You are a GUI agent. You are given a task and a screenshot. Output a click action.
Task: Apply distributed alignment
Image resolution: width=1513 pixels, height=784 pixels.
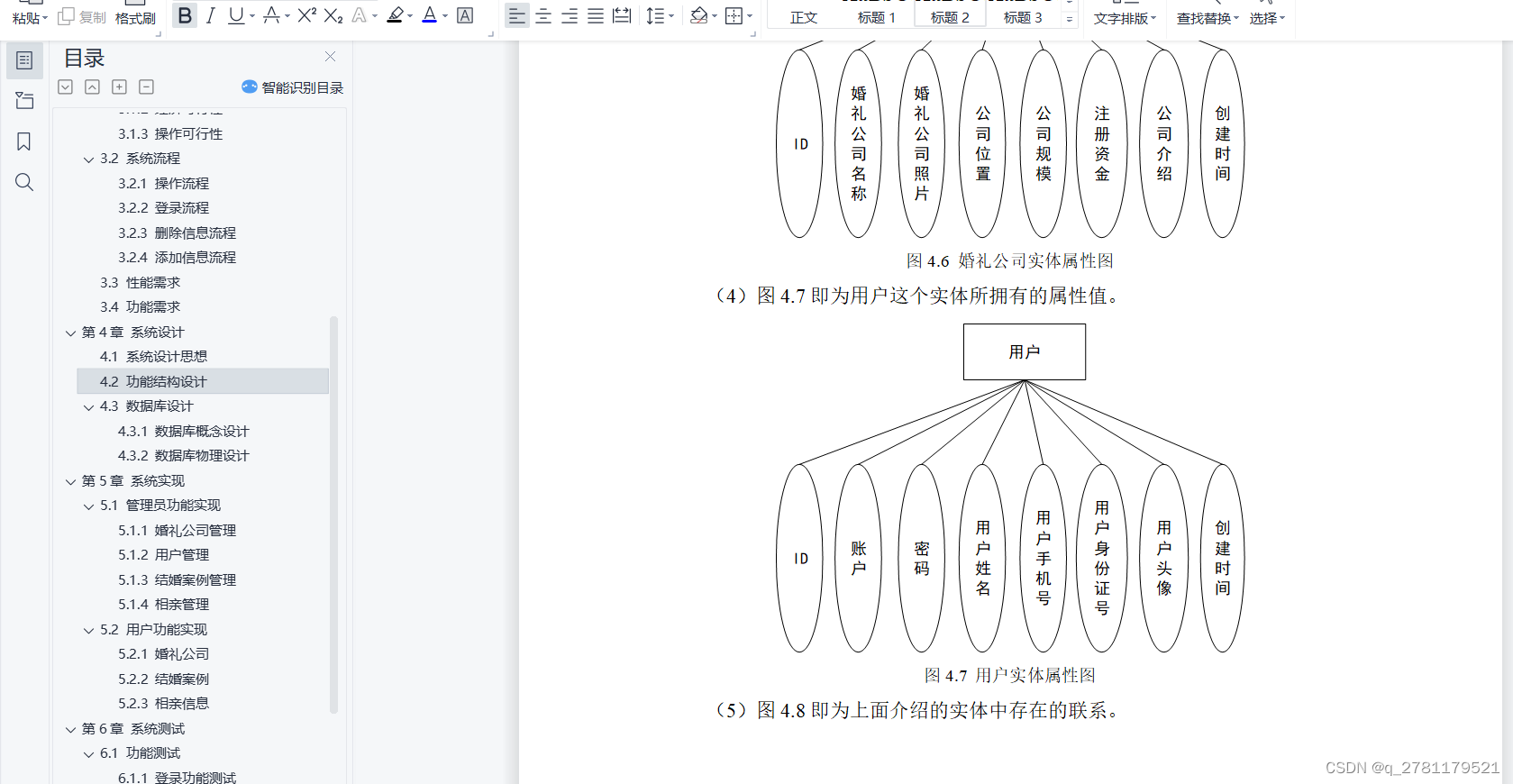[x=622, y=15]
